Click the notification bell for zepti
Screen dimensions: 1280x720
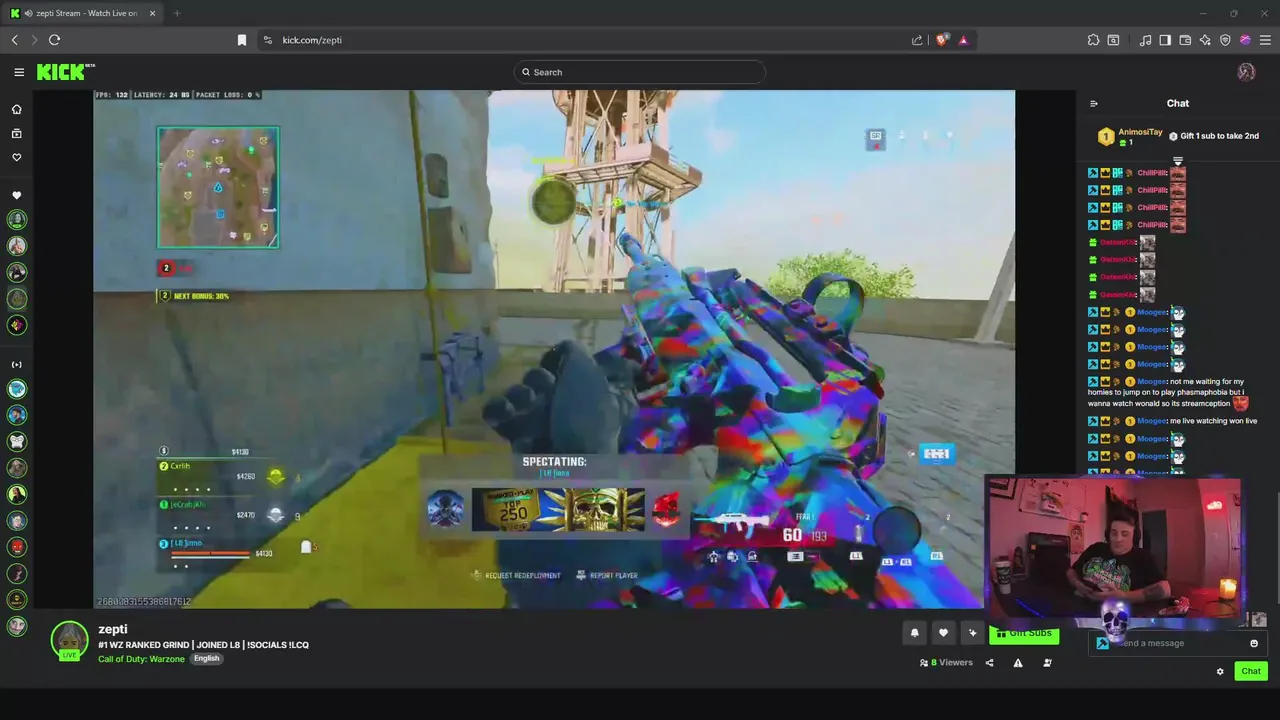[x=914, y=632]
